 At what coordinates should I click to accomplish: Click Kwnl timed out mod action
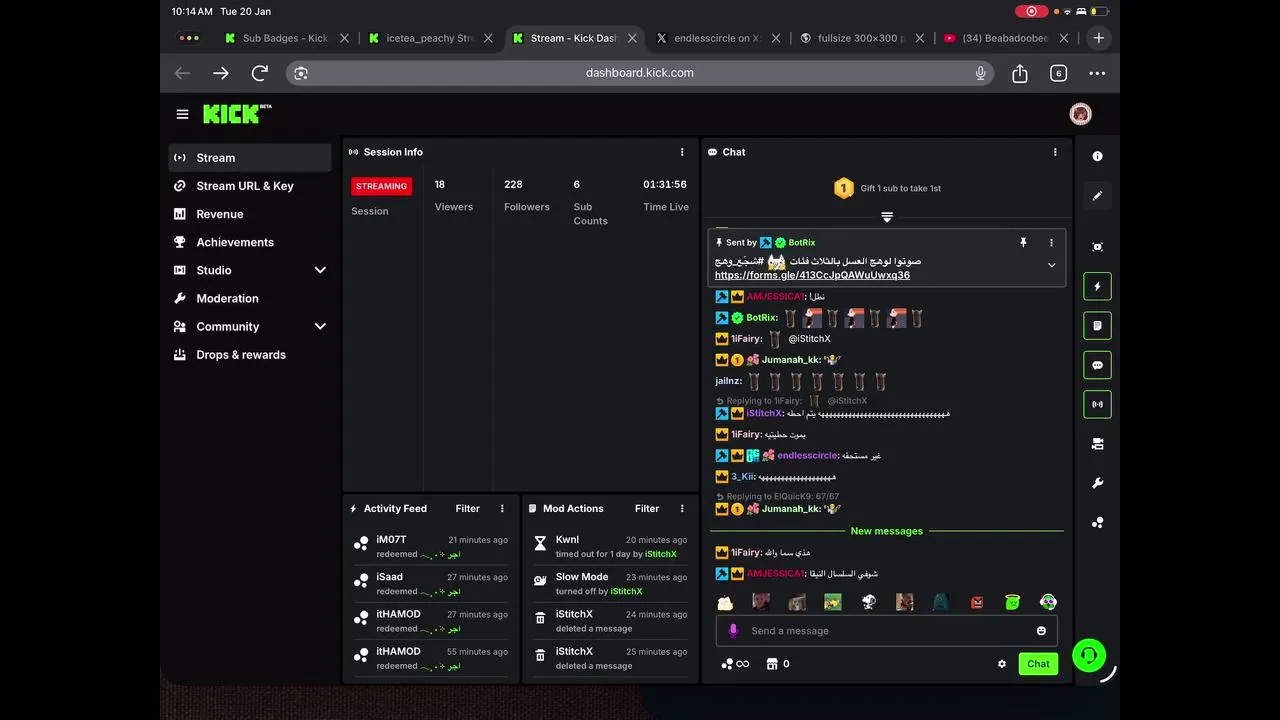(x=610, y=546)
